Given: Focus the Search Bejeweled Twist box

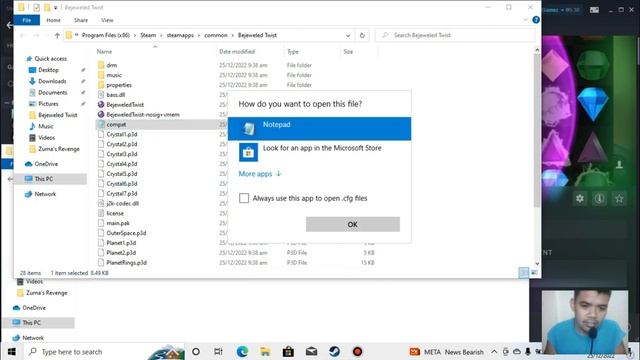Looking at the screenshot, I should tap(455, 36).
